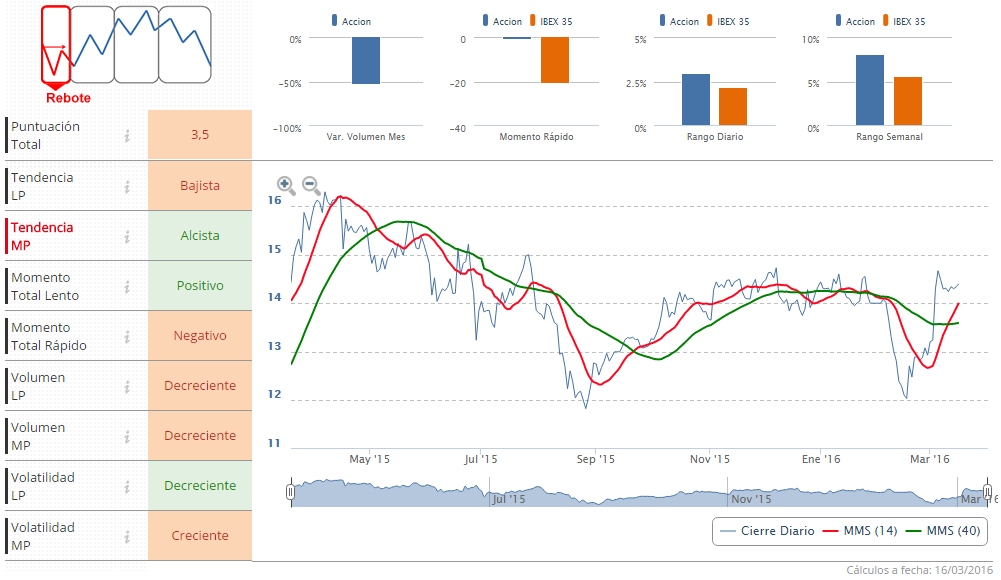
Task: Click the Alcista value cell
Action: [x=200, y=236]
